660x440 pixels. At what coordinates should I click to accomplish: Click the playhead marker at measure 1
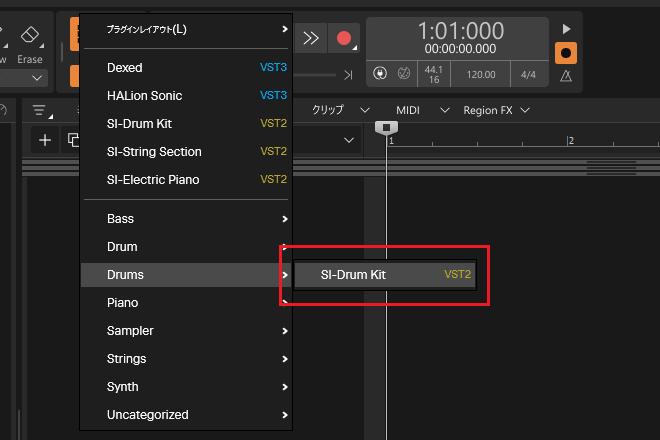coord(386,128)
